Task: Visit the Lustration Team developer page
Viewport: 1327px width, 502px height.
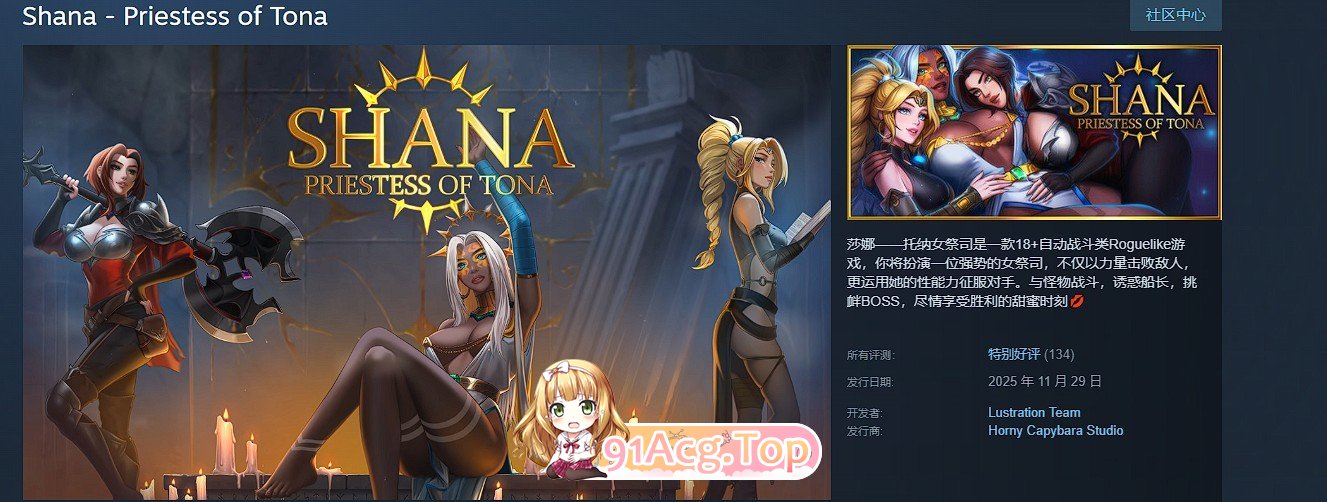Action: coord(1034,412)
